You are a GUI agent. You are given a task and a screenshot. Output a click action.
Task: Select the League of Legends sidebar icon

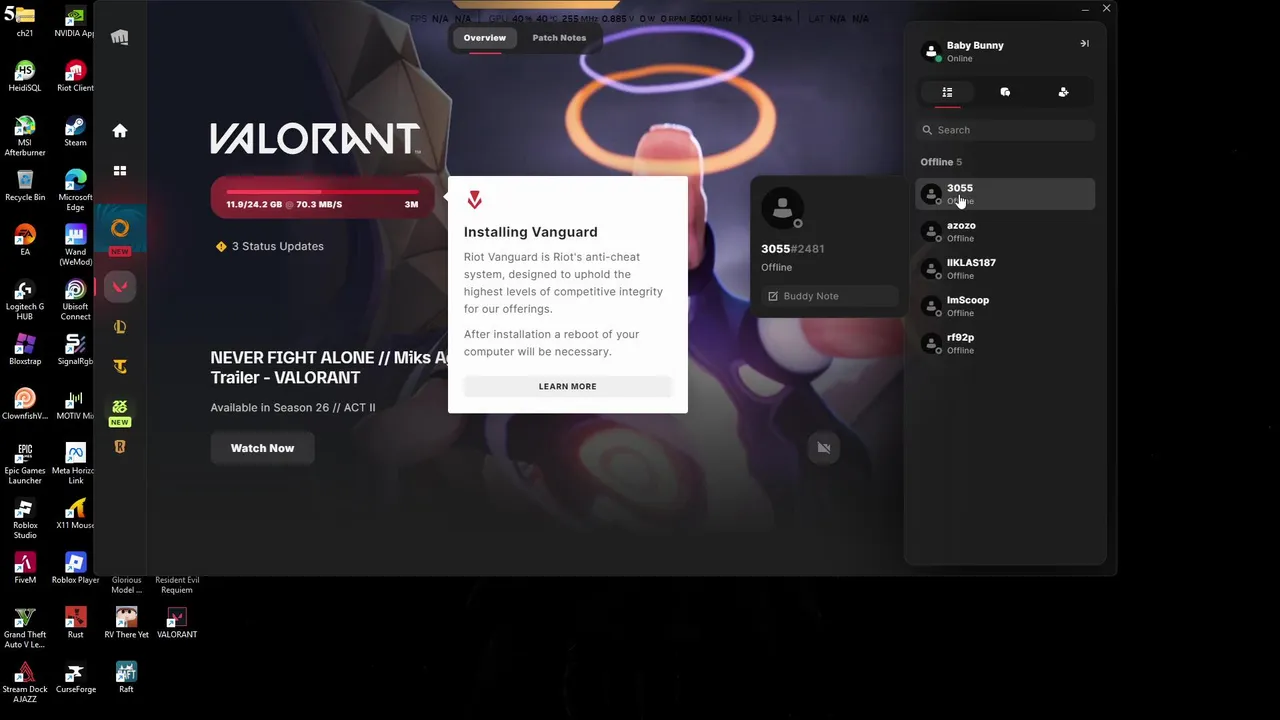tap(120, 327)
